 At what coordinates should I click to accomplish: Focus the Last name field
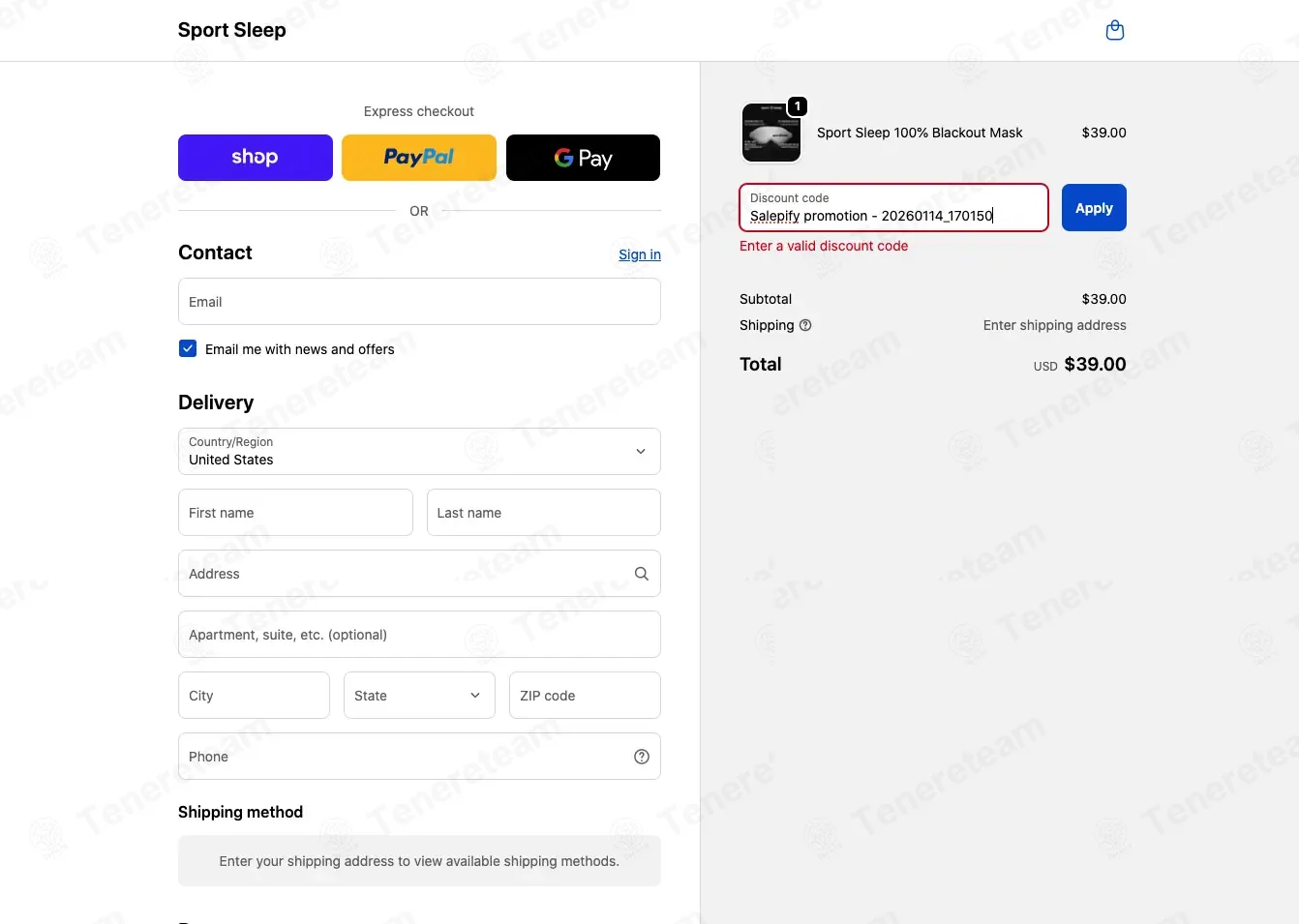(x=544, y=513)
